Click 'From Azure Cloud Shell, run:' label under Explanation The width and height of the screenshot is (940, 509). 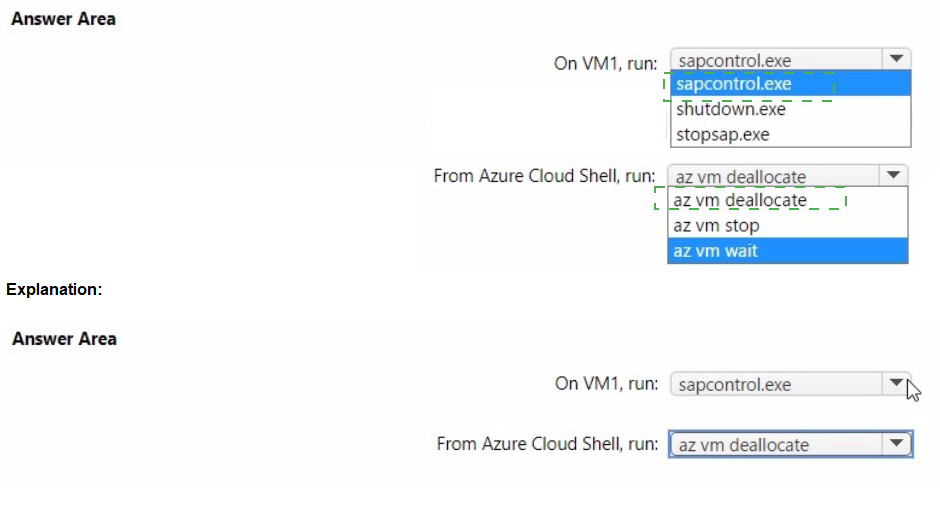(x=546, y=444)
